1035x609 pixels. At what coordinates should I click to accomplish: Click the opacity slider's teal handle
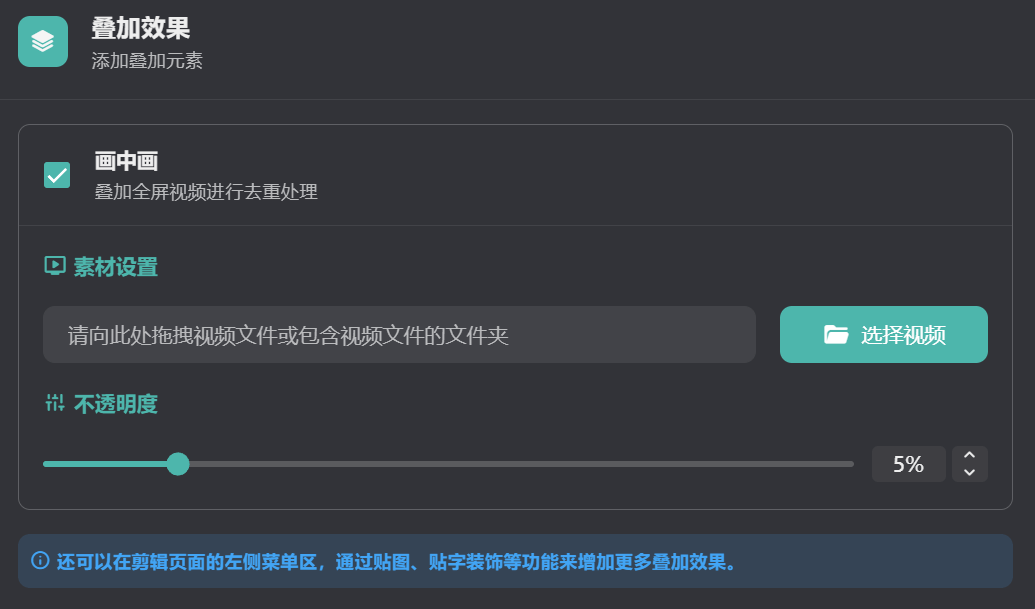click(178, 464)
